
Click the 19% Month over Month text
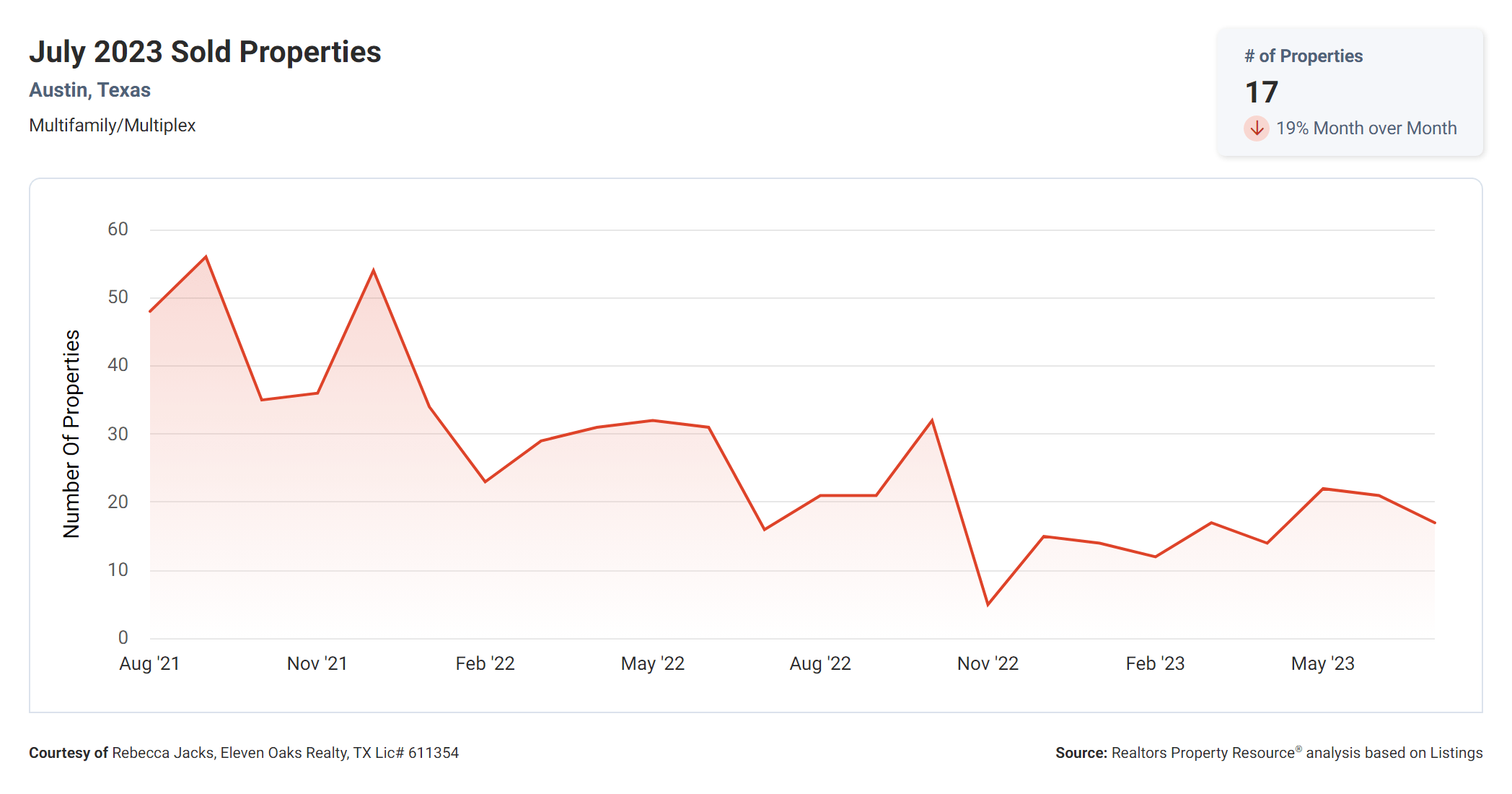click(1366, 128)
